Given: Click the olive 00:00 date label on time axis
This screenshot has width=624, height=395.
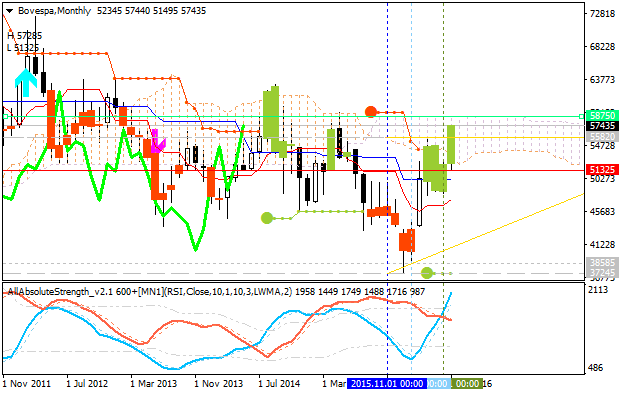Looking at the screenshot, I should pyautogui.click(x=467, y=384).
